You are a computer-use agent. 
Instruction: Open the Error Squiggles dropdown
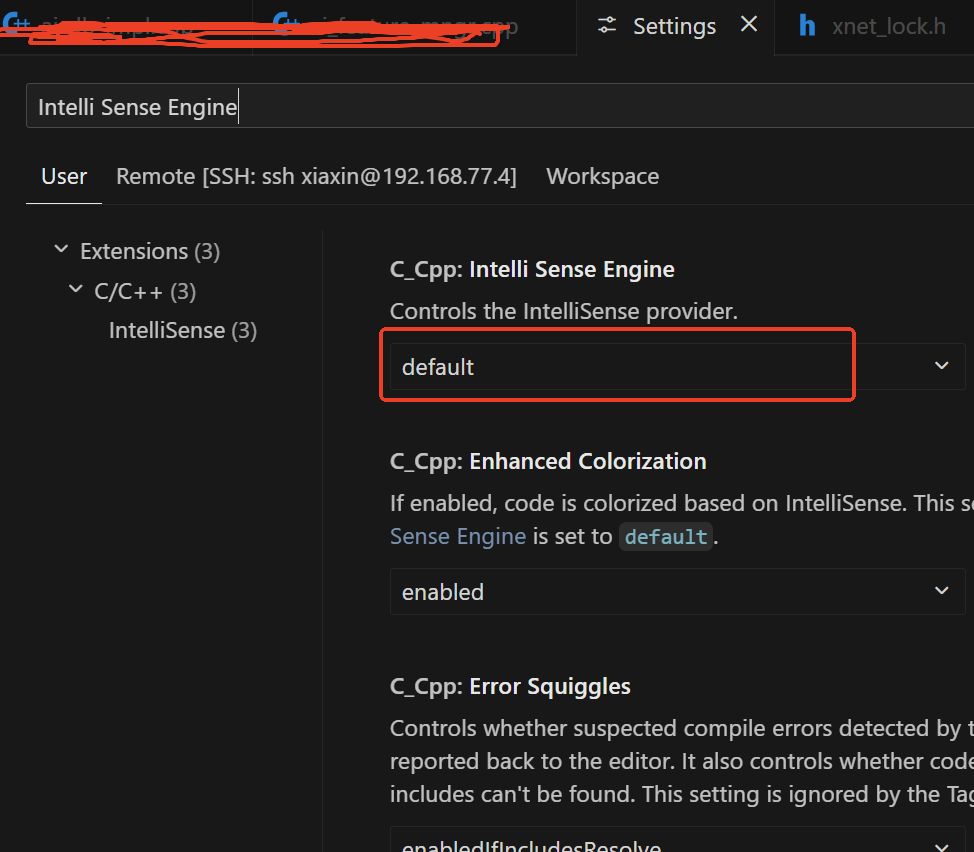pos(677,840)
